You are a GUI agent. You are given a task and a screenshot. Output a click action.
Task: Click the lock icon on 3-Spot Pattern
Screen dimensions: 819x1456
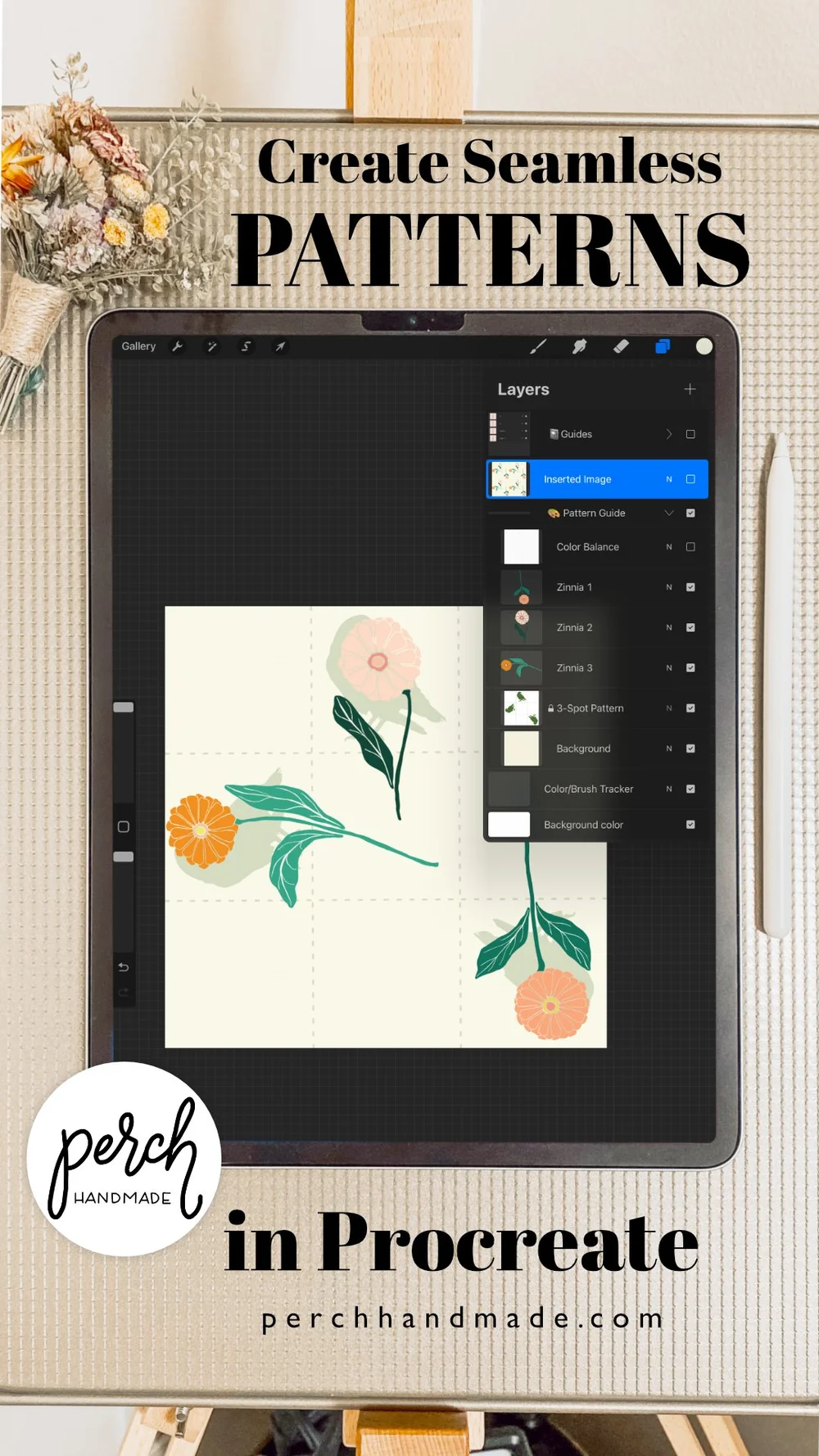(550, 708)
